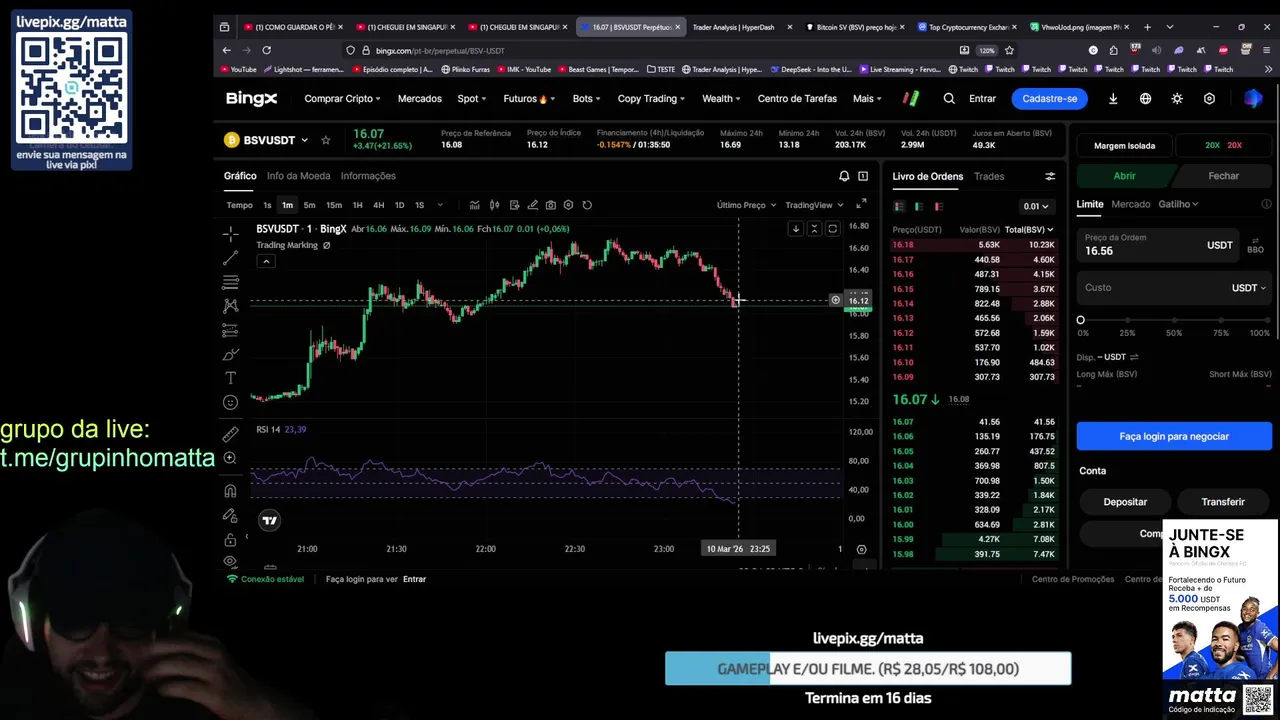Click Faça login para negociar button
The height and width of the screenshot is (720, 1280).
click(1174, 436)
